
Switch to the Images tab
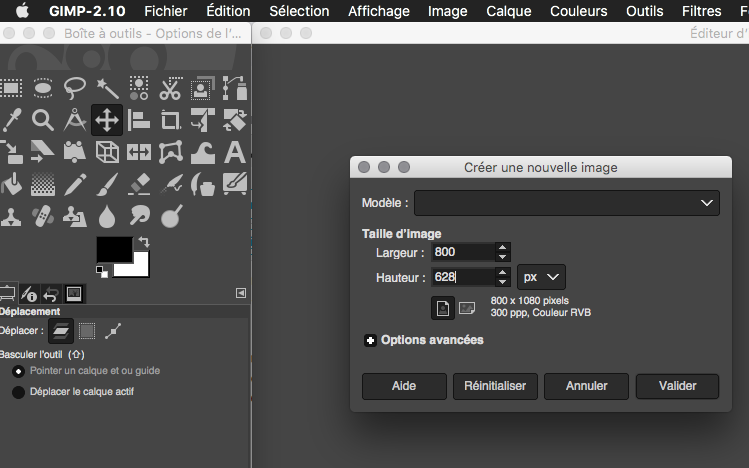tap(74, 294)
